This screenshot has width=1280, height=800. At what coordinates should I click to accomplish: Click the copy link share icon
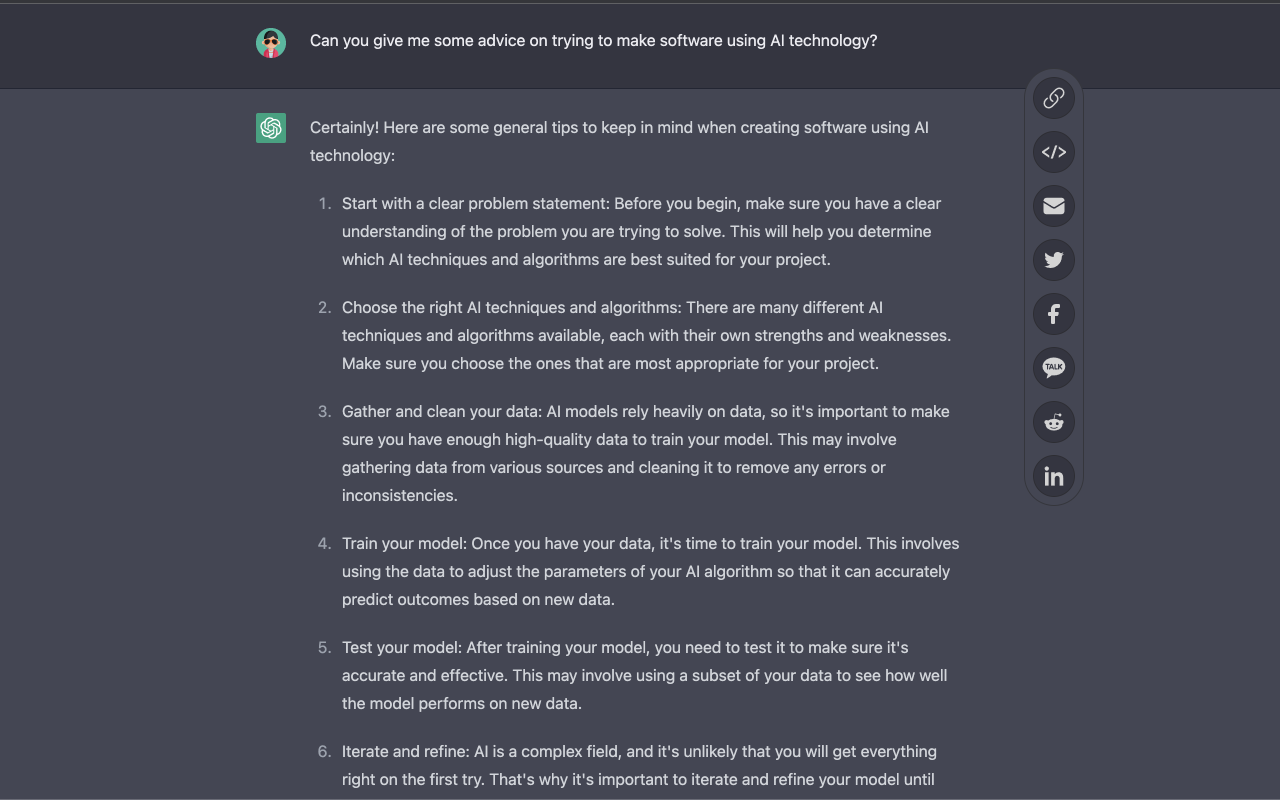pos(1053,98)
